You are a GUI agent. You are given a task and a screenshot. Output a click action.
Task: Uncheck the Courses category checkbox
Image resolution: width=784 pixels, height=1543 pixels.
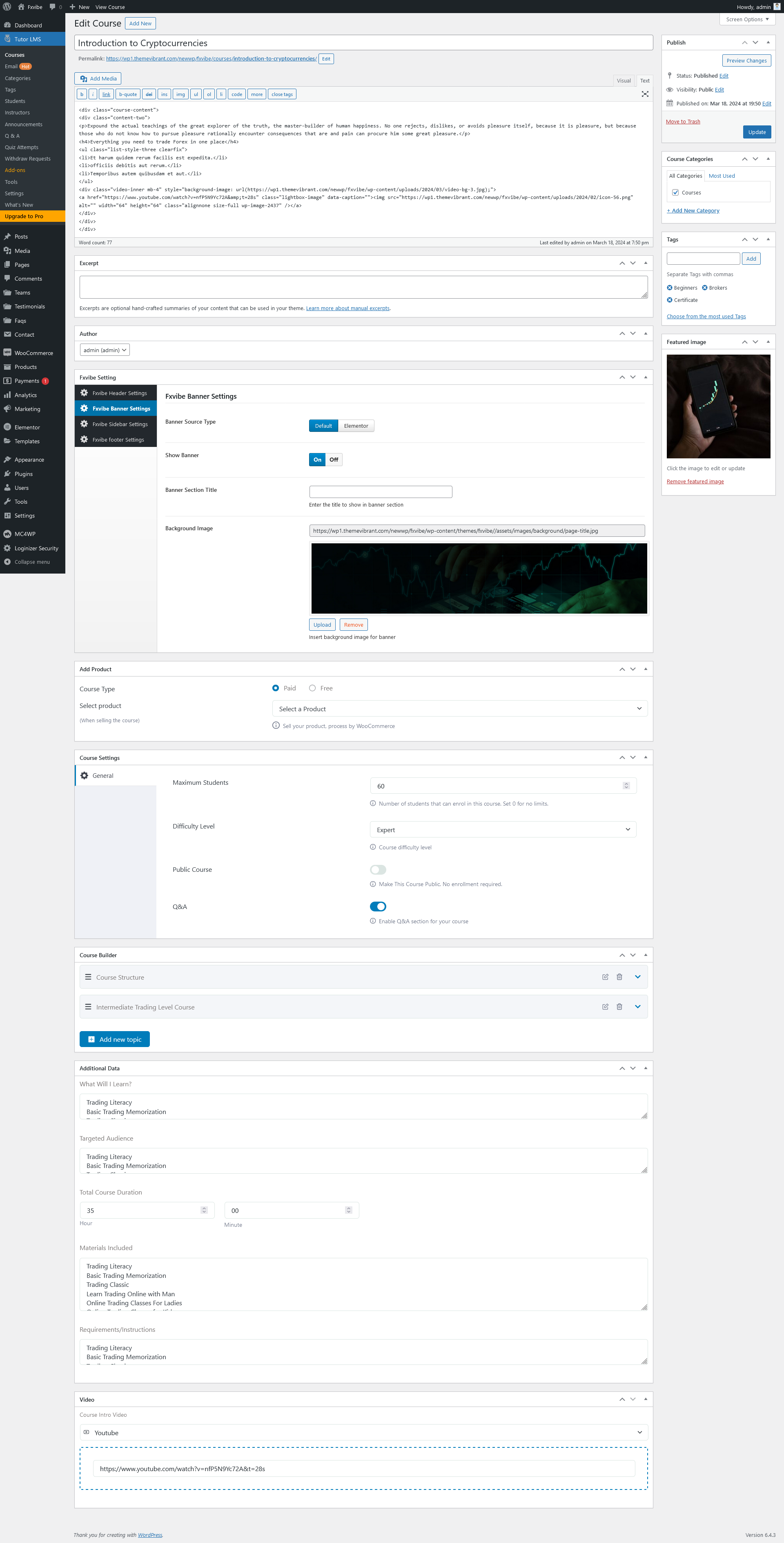coord(675,193)
